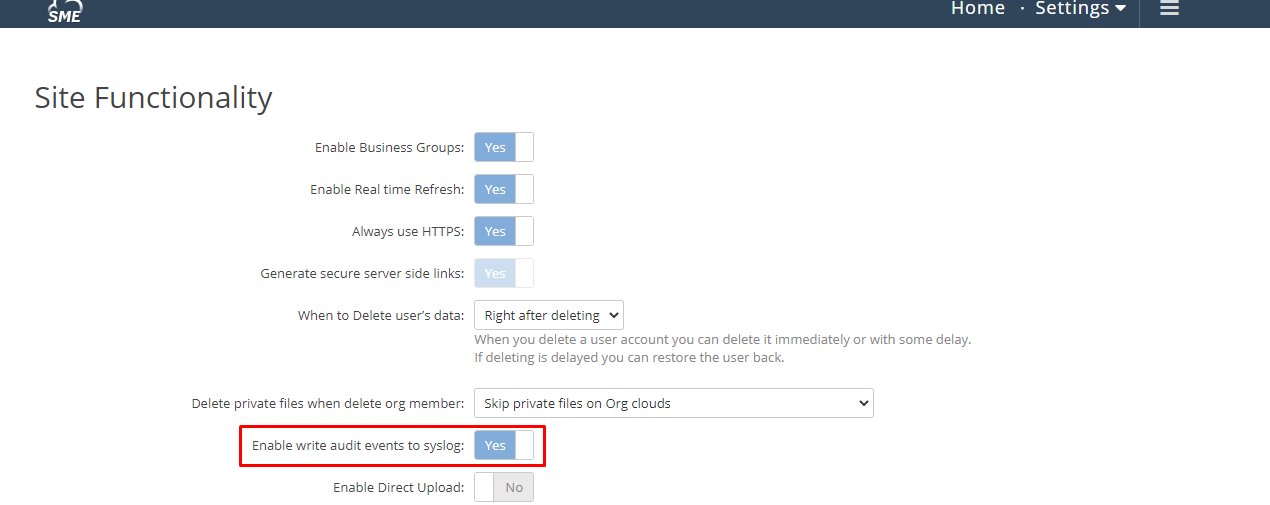Click the SME logo icon

coord(64,11)
